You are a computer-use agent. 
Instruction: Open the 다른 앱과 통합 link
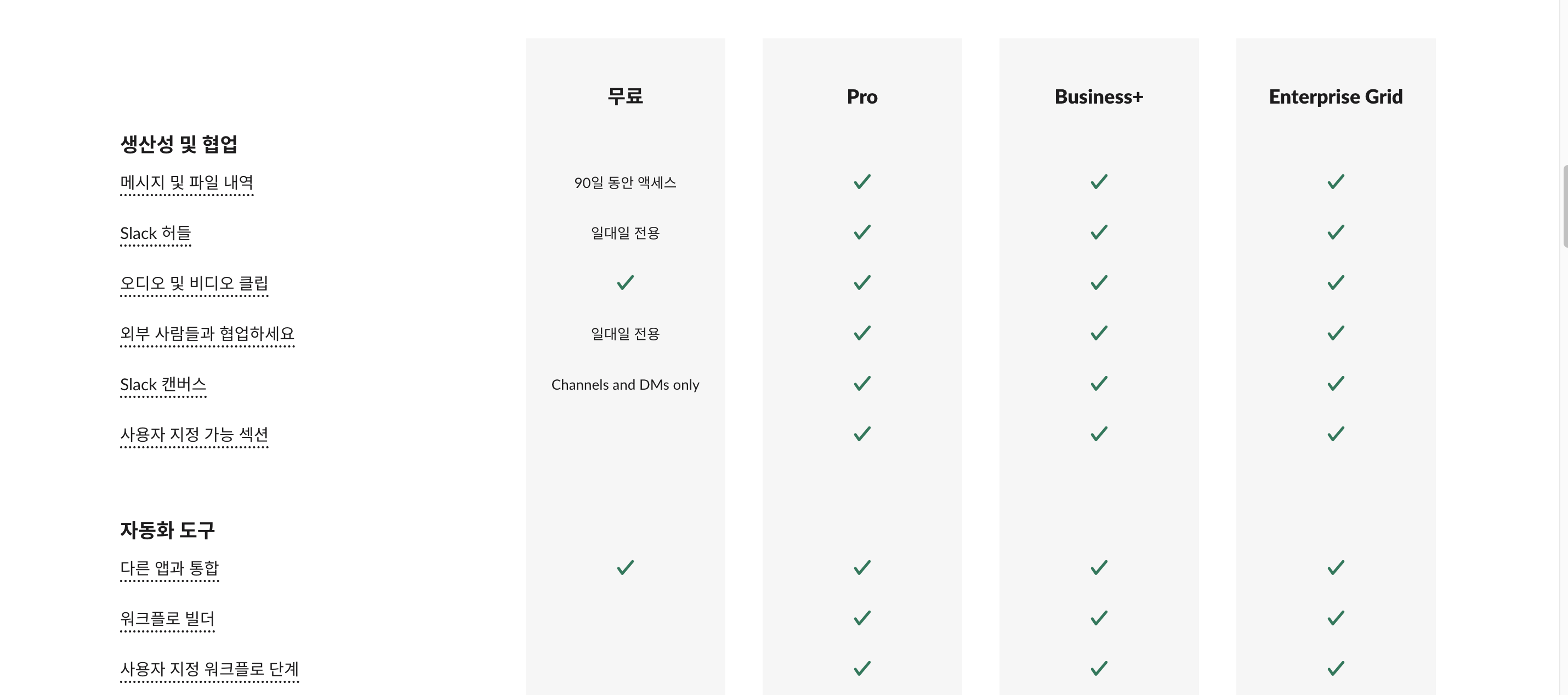click(169, 568)
